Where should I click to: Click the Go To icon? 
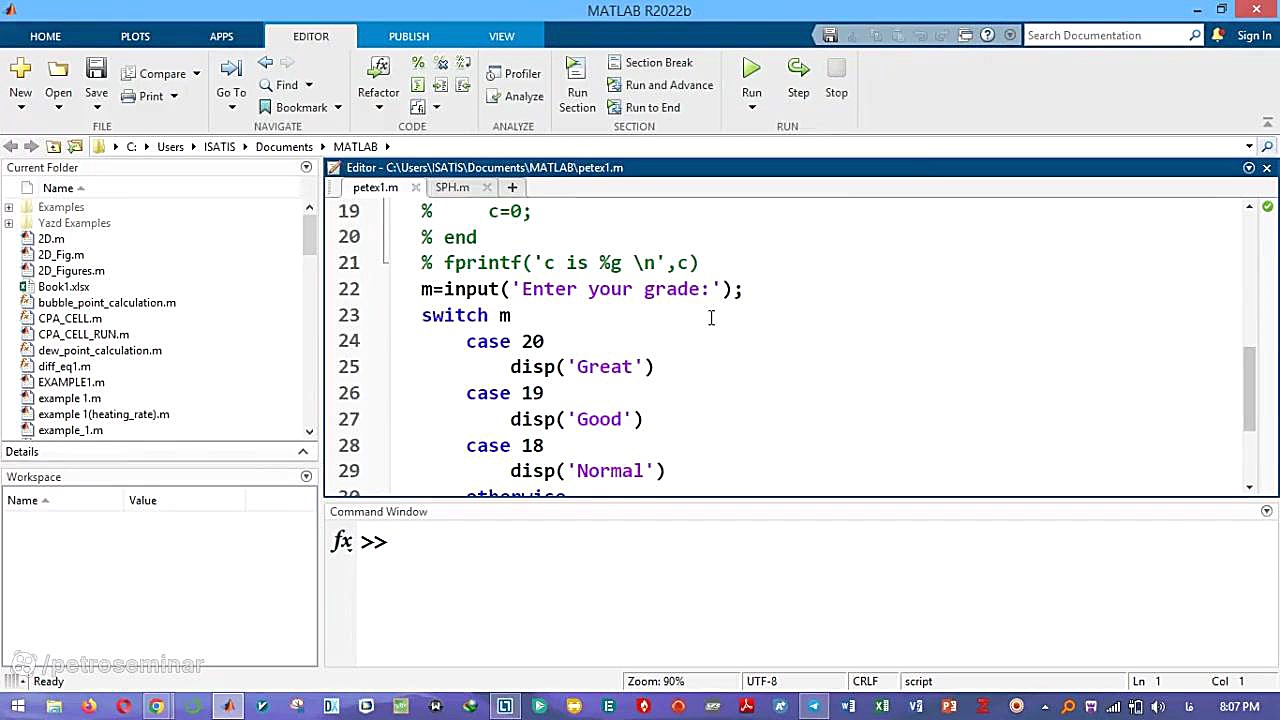click(x=231, y=69)
